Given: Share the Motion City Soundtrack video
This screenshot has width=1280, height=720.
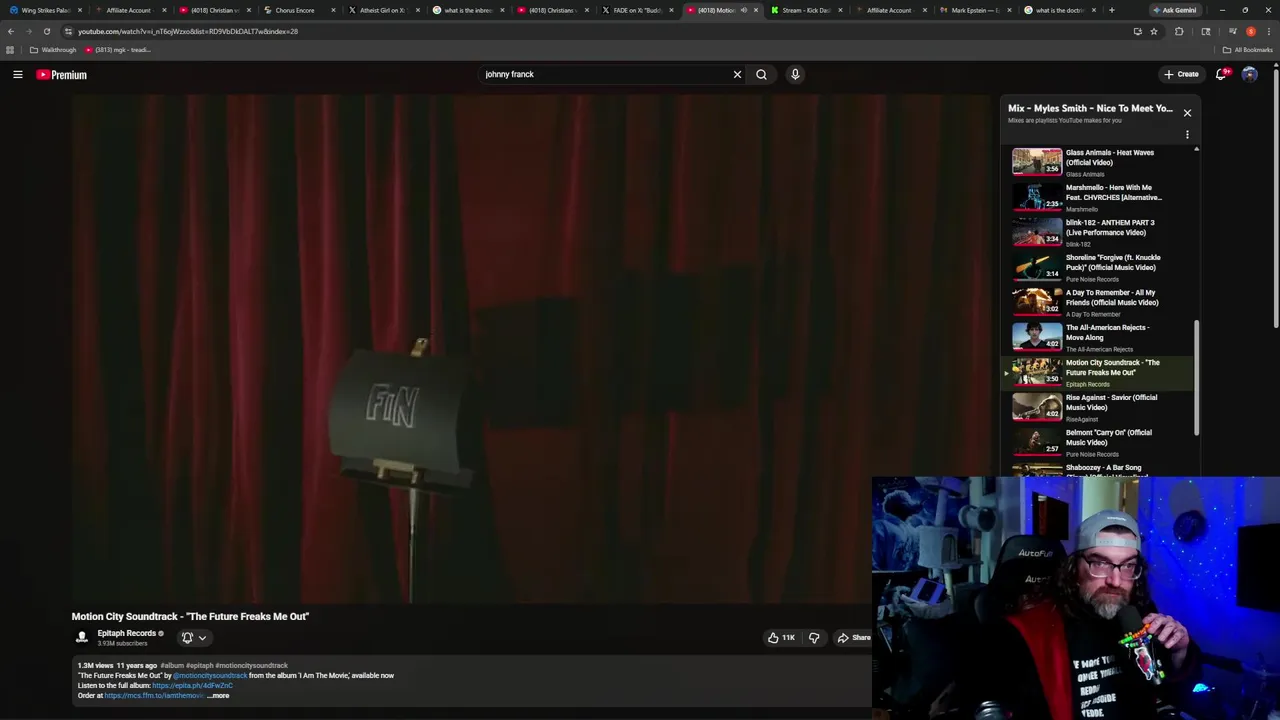Looking at the screenshot, I should click(x=853, y=638).
